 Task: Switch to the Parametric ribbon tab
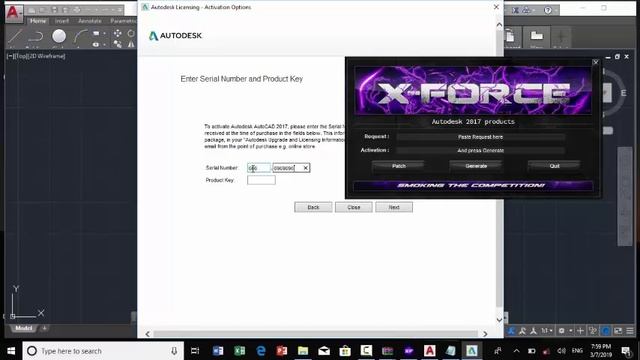pos(123,21)
